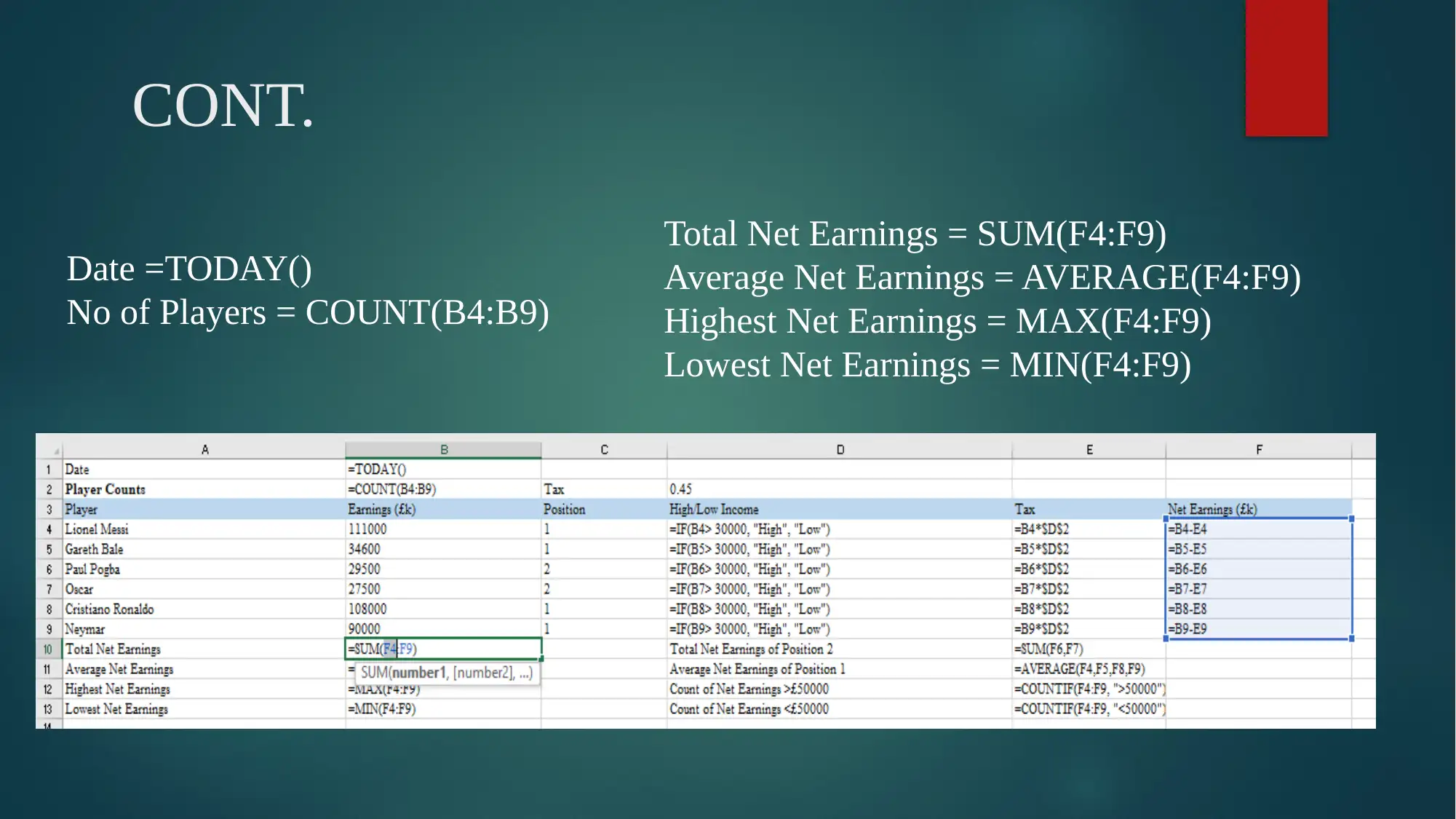Click tax formula =B7*$D$2

point(1089,589)
